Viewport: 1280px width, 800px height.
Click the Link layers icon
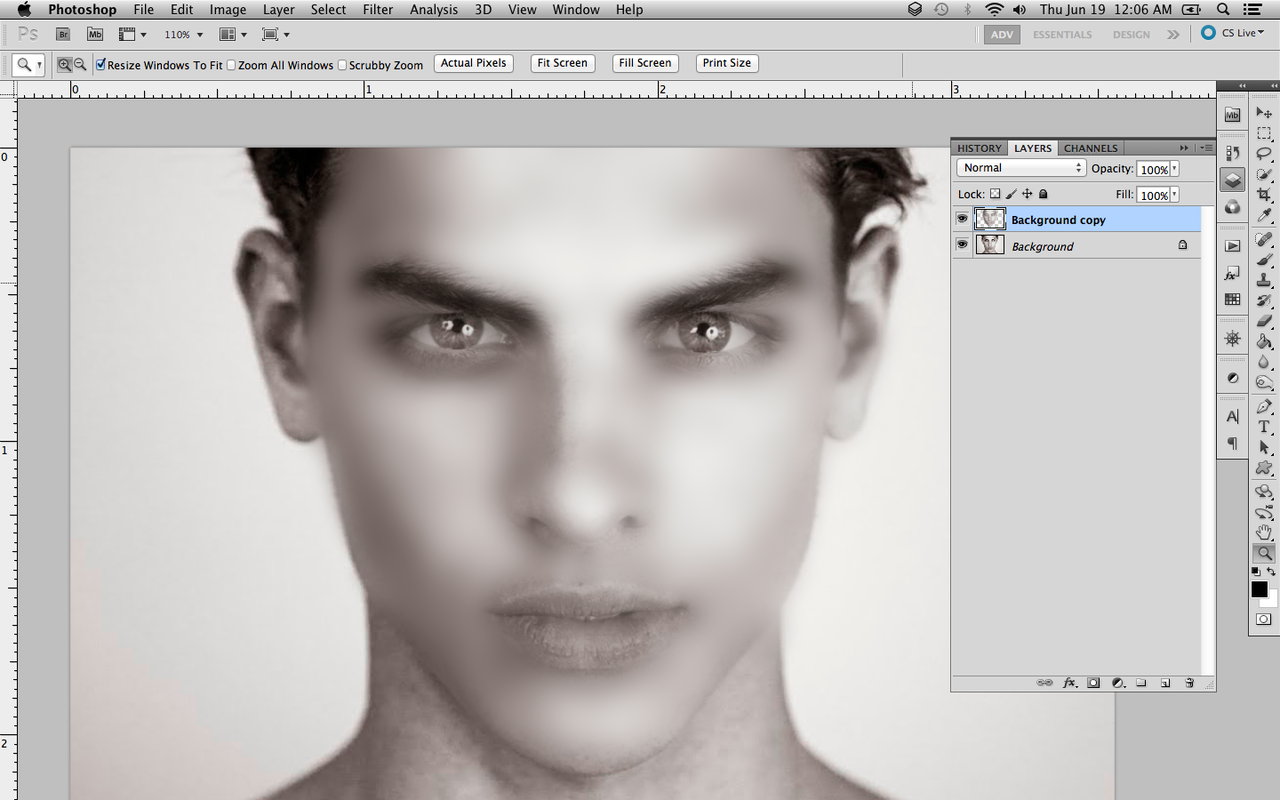point(1044,683)
